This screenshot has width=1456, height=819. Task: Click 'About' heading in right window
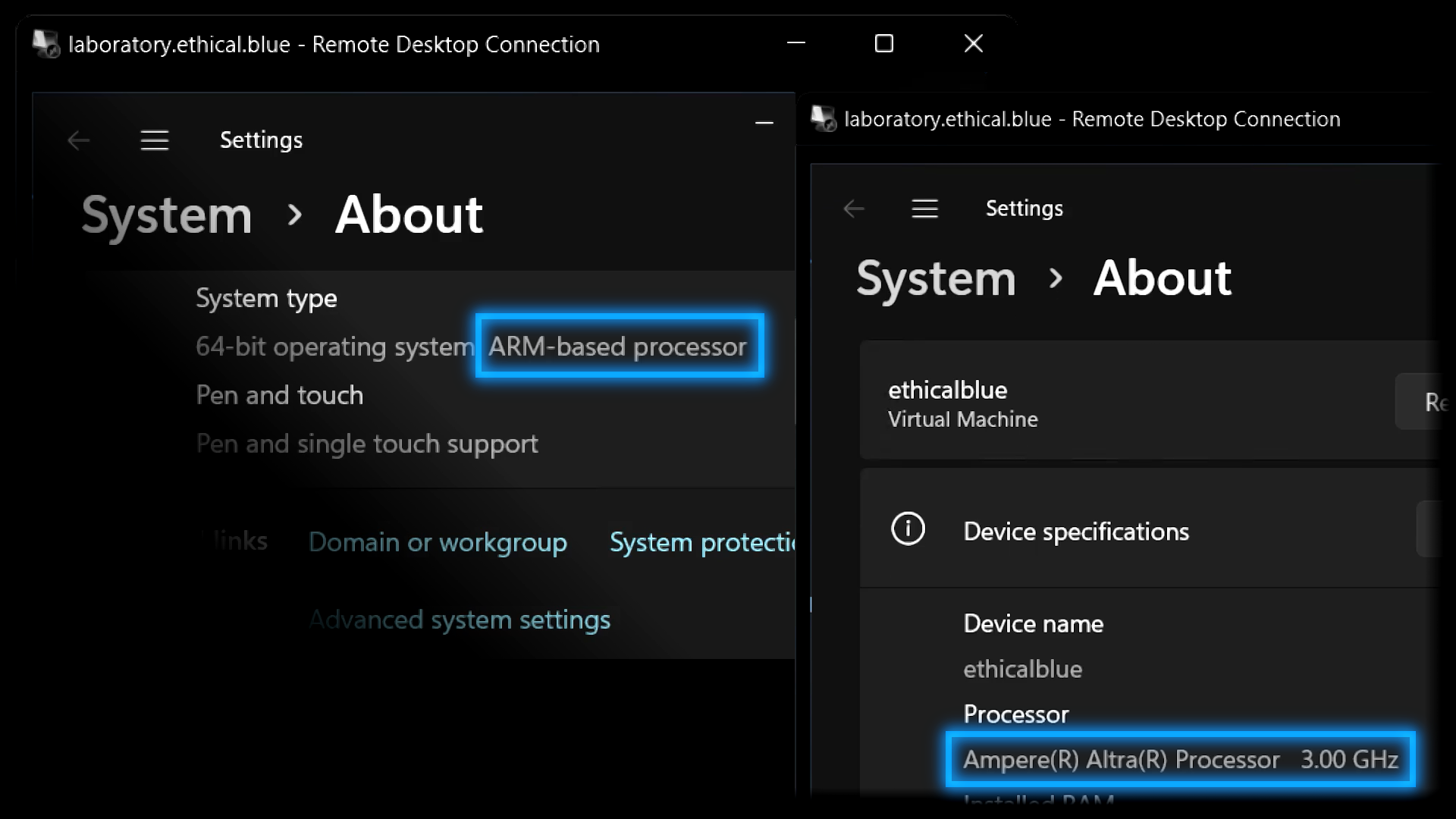(1163, 278)
